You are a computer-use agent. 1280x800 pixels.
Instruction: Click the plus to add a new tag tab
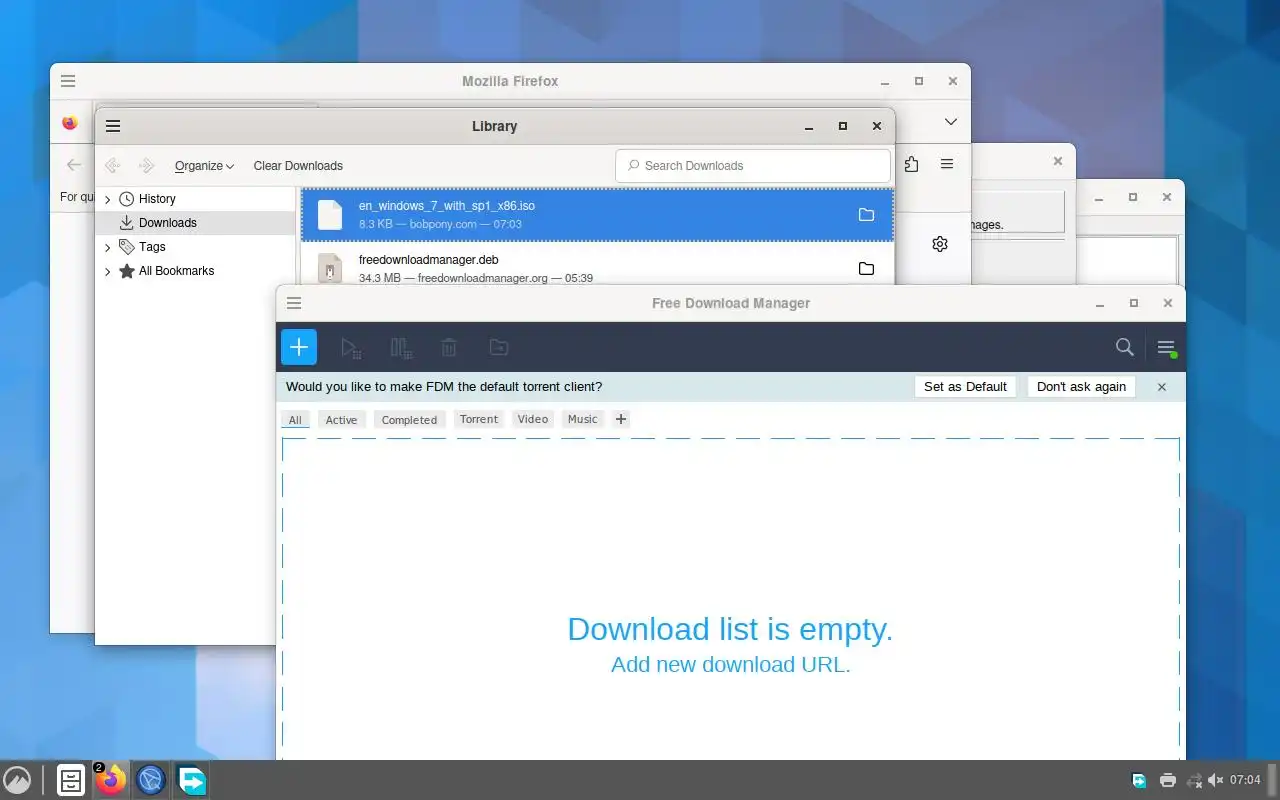tap(621, 420)
